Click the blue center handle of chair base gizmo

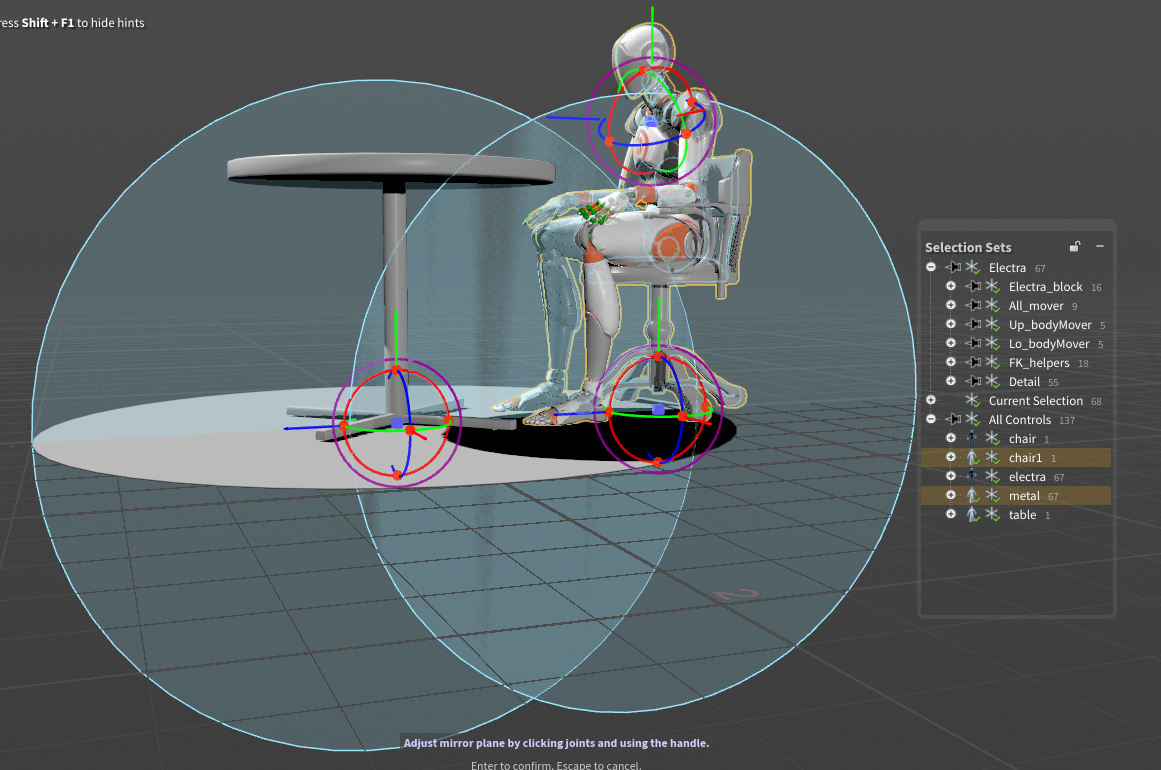(658, 409)
